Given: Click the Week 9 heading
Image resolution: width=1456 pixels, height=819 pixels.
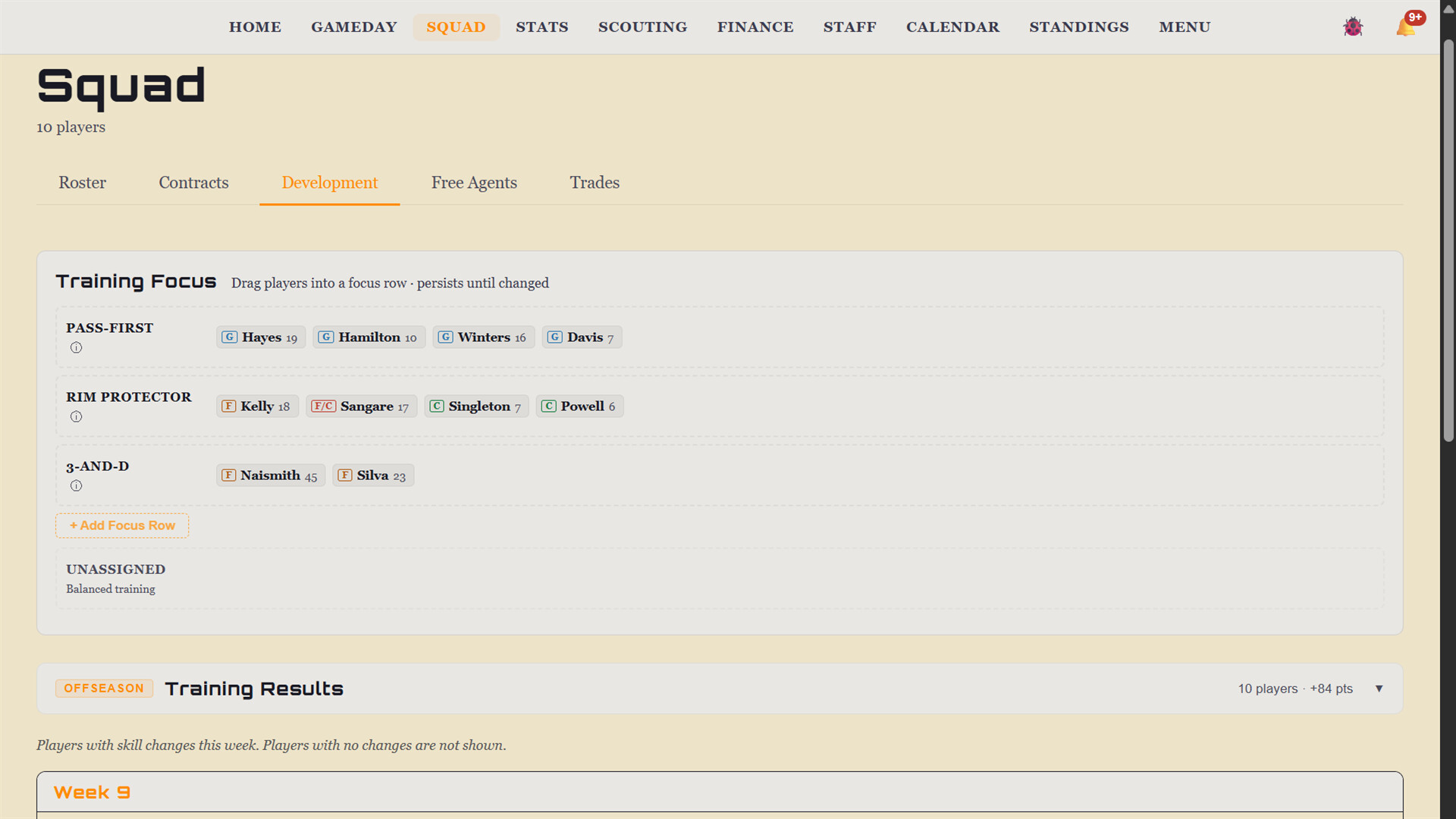Looking at the screenshot, I should pos(92,792).
